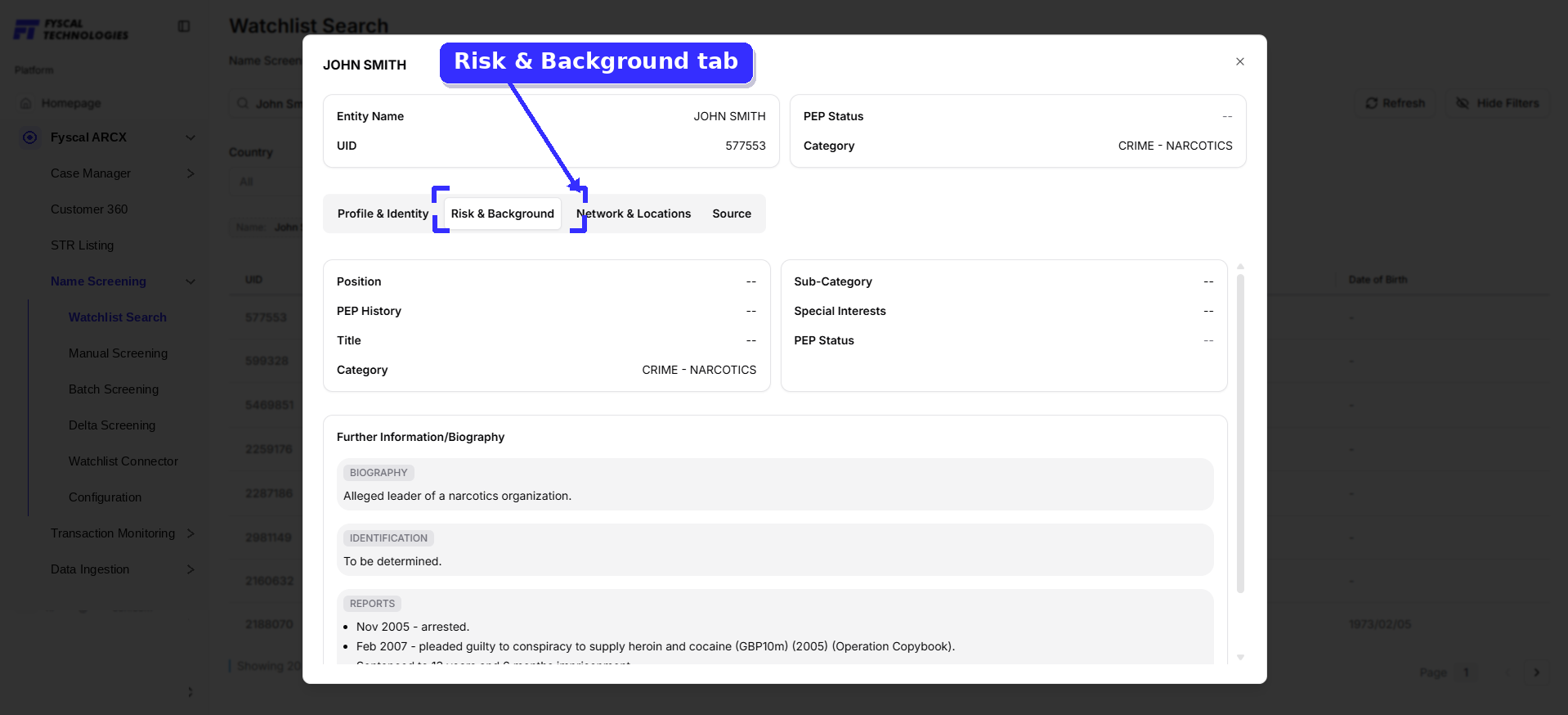Click the Fyscal ARCX target icon
Image resolution: width=1568 pixels, height=715 pixels.
30,137
